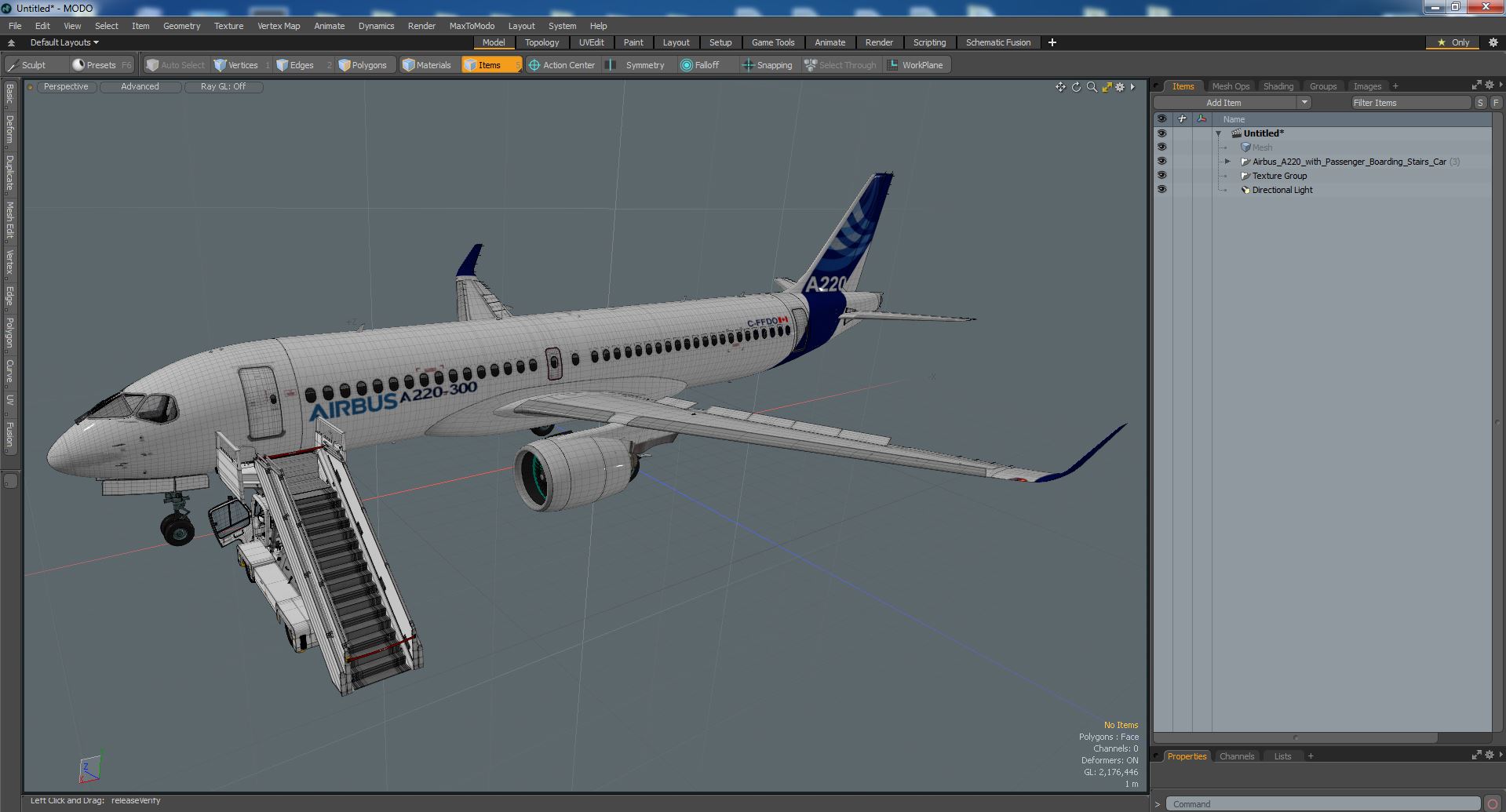Activate Items selection mode
The image size is (1506, 812).
coord(490,65)
